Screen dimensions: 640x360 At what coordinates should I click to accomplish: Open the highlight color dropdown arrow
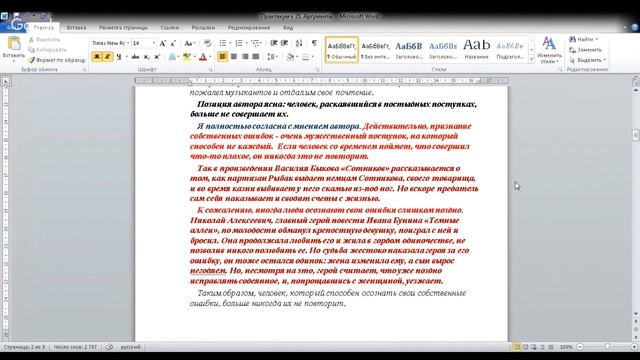(194, 57)
